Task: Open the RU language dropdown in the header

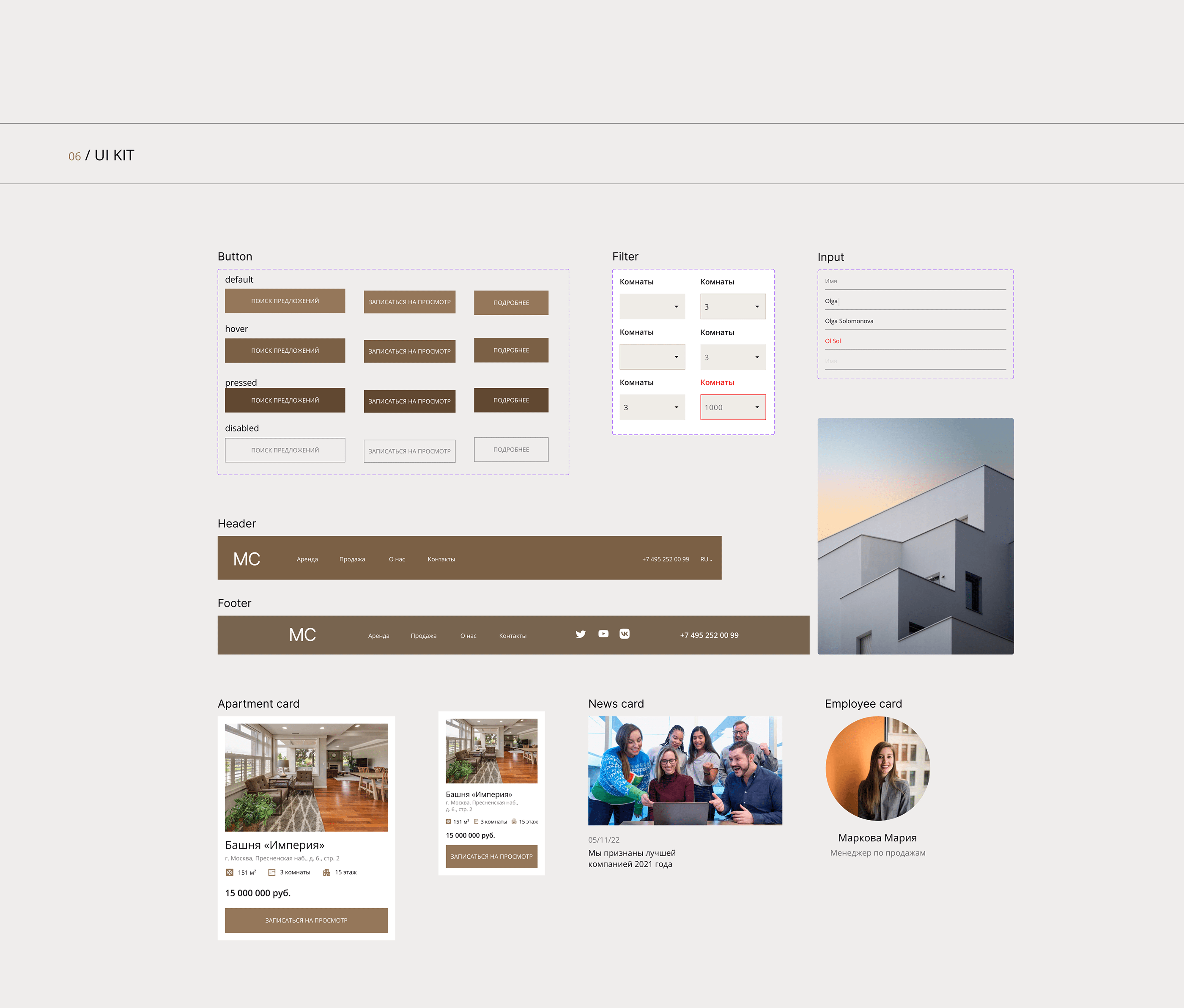Action: [706, 560]
